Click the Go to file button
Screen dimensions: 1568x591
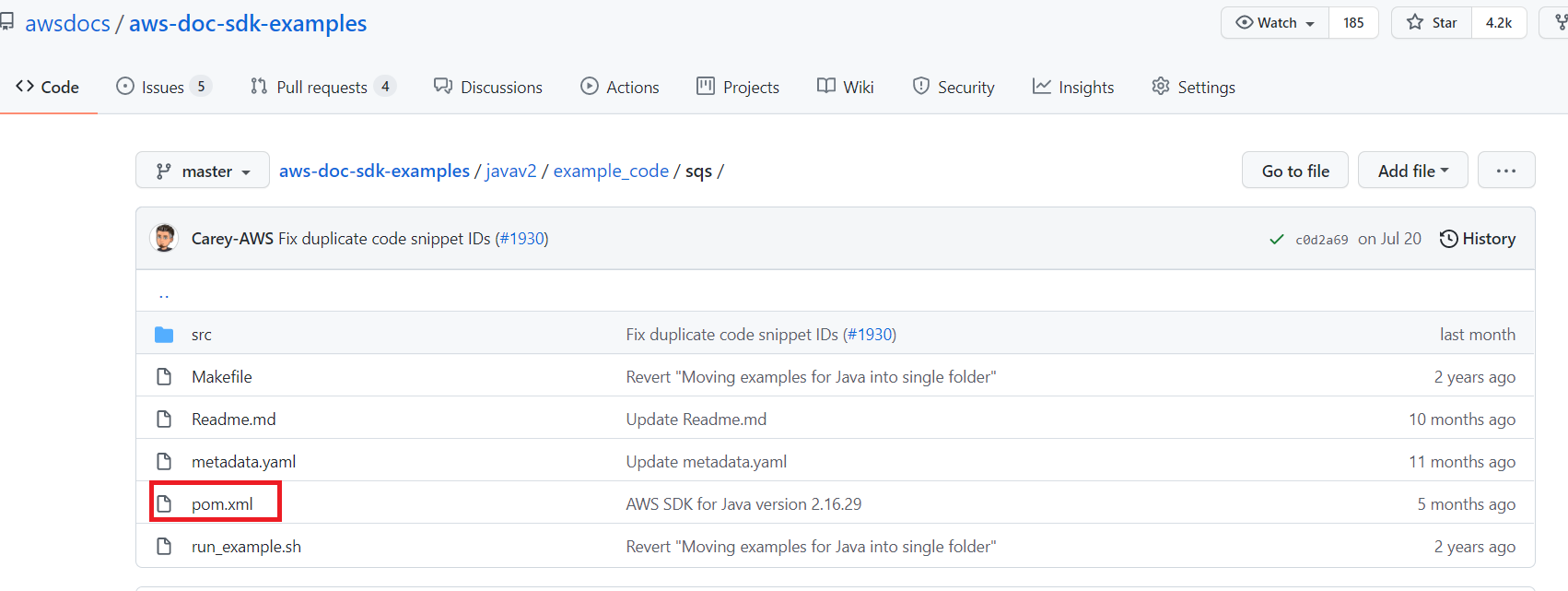tap(1295, 171)
